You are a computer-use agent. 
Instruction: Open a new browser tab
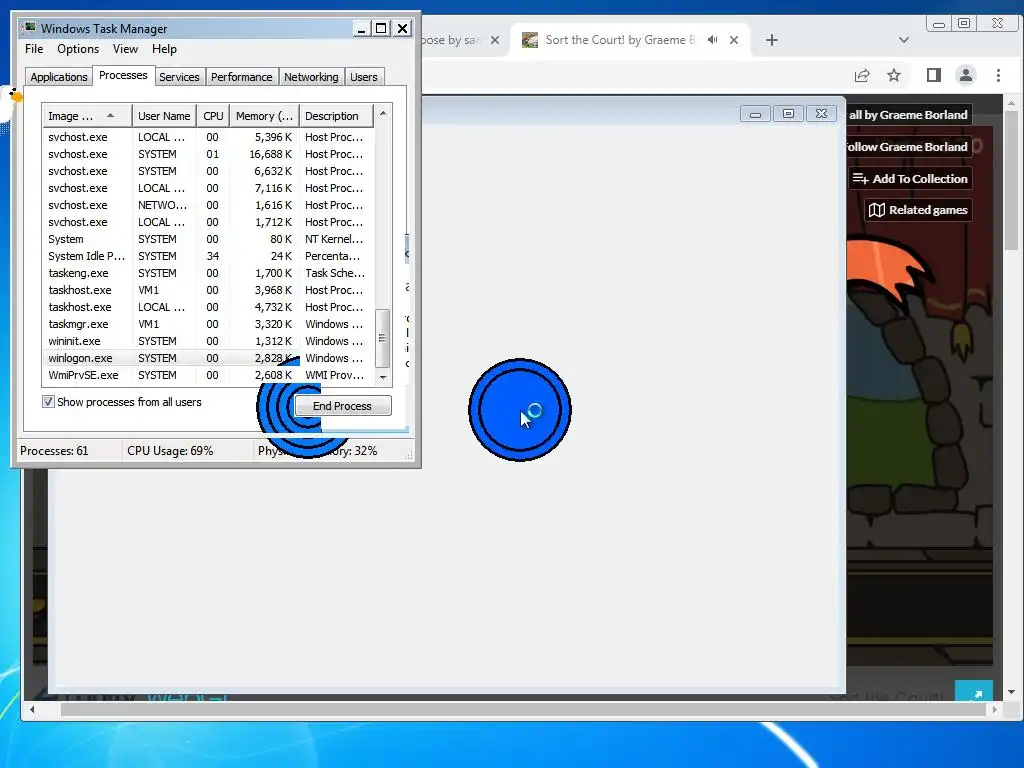tap(771, 40)
